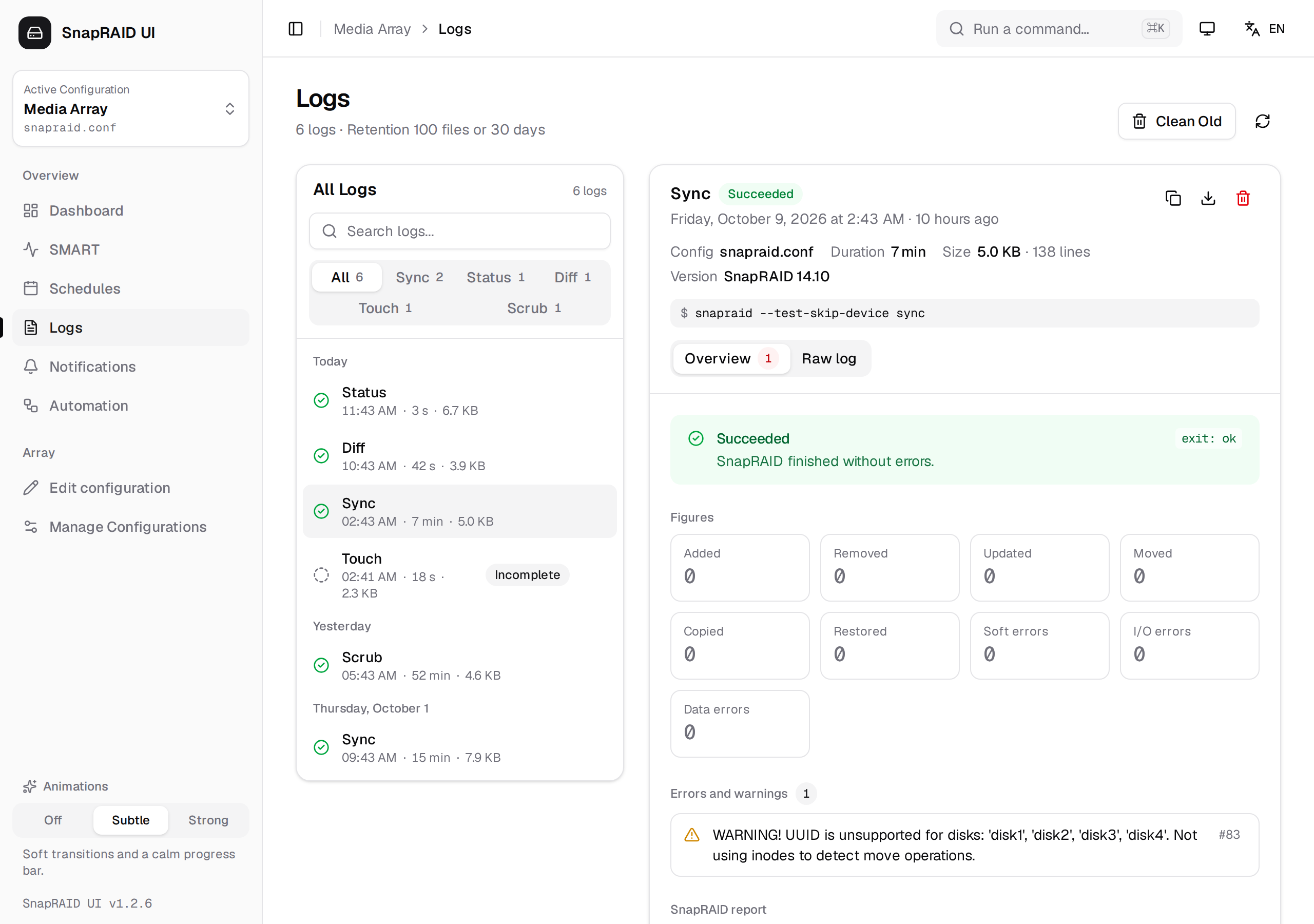Select the Overview tab
This screenshot has width=1314, height=924.
click(731, 358)
